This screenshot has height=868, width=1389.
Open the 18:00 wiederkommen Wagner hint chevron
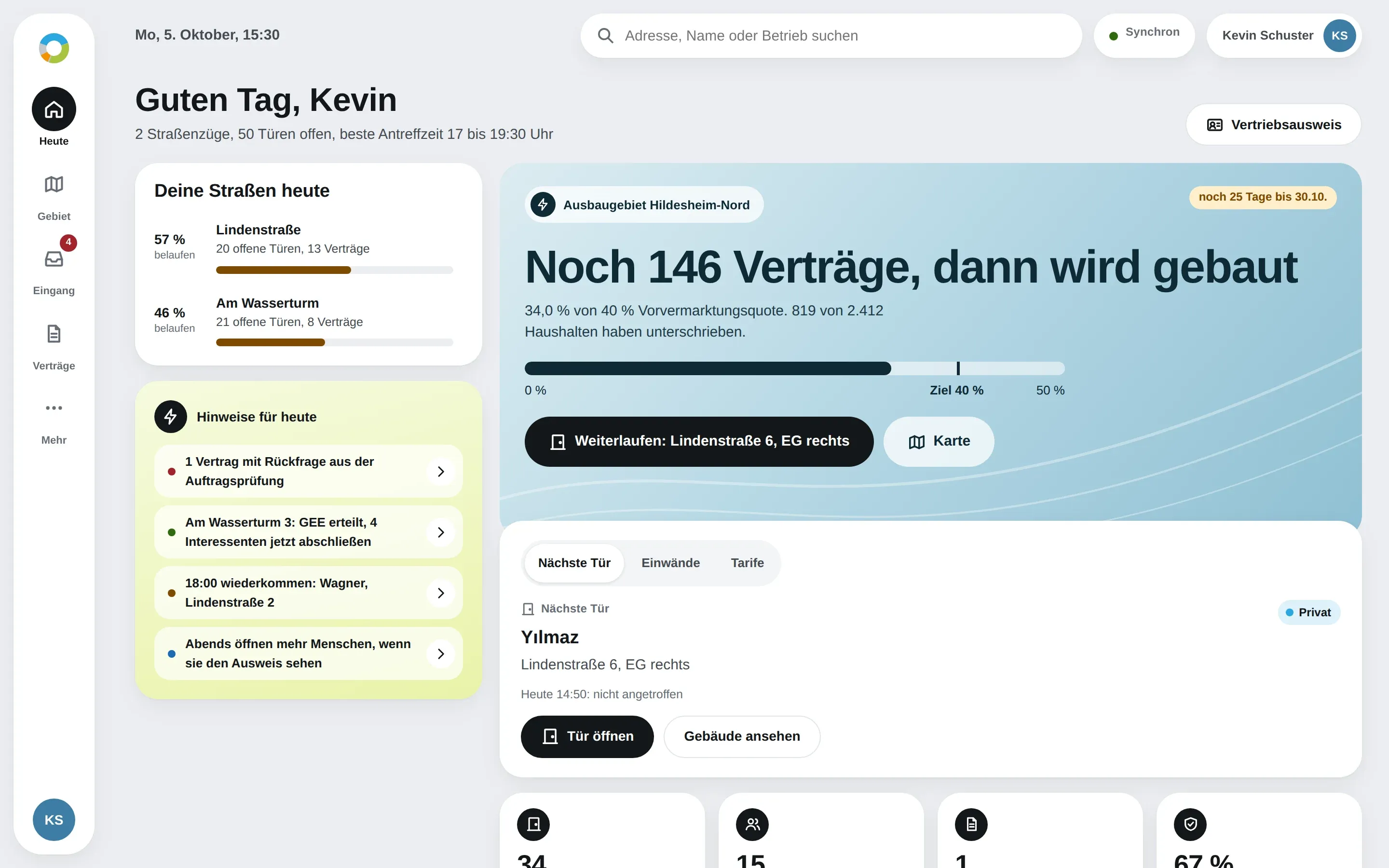click(441, 593)
